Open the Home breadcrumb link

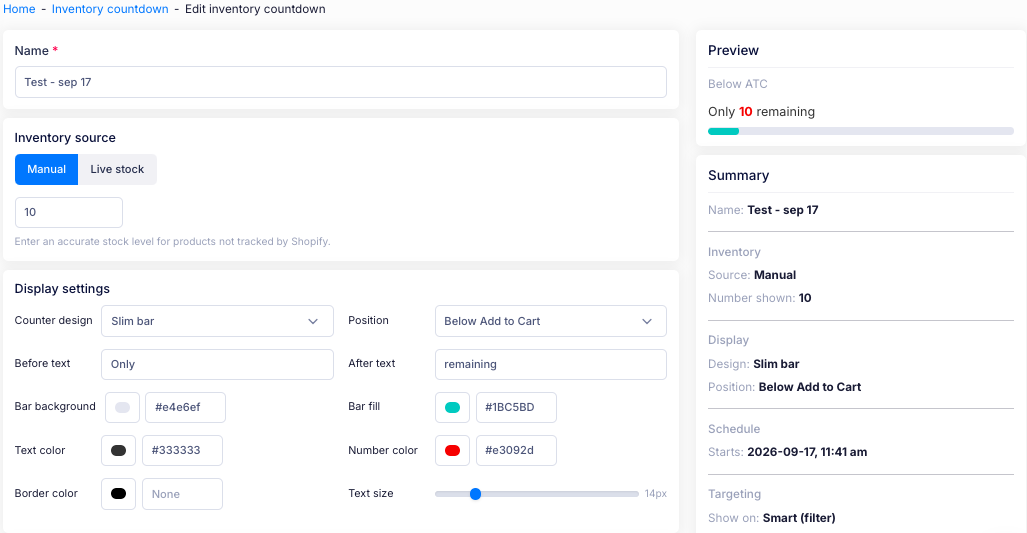click(19, 9)
